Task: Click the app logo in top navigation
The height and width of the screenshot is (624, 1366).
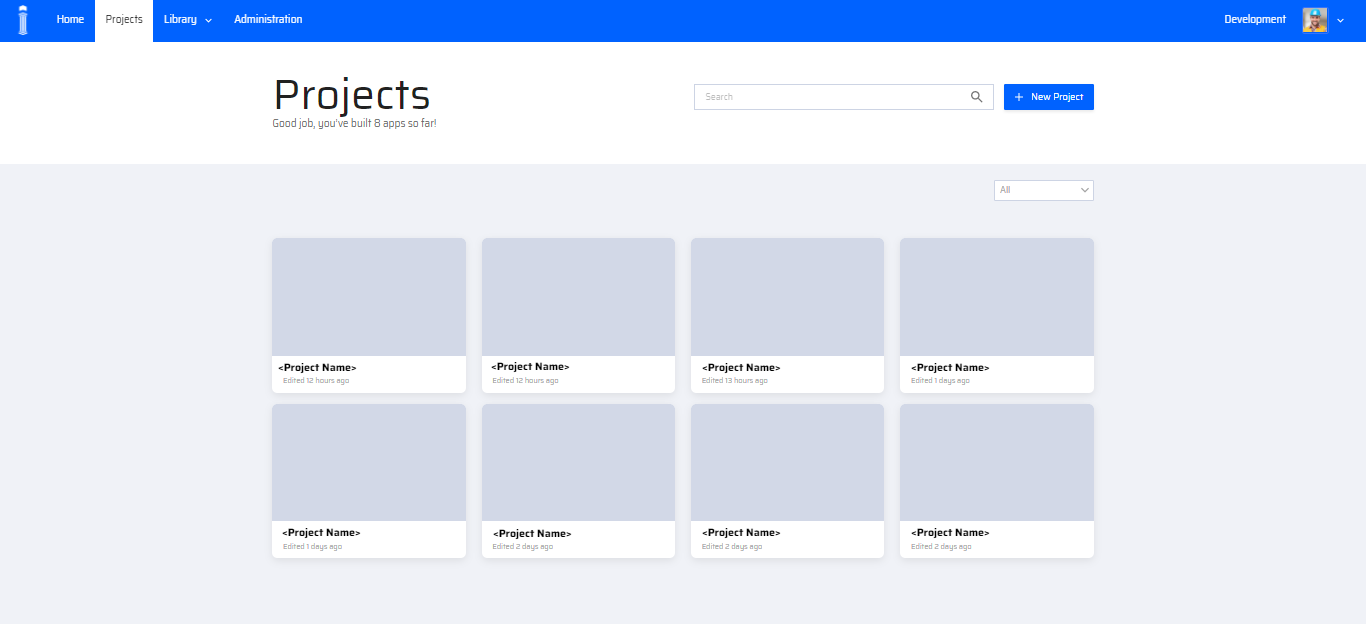Action: click(23, 20)
